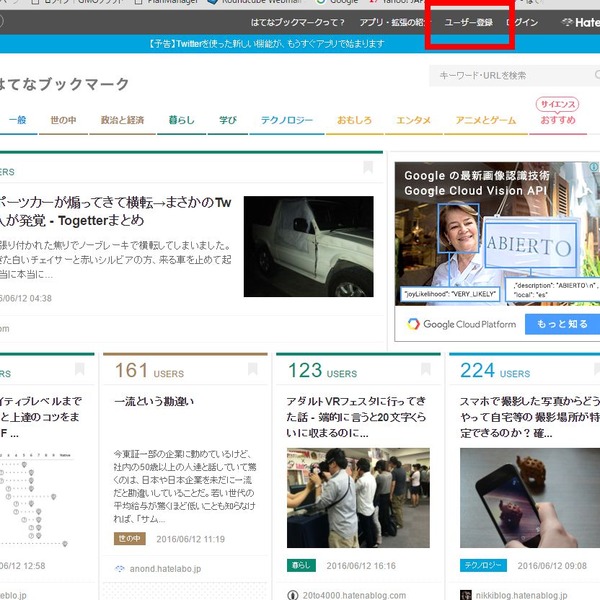The height and width of the screenshot is (600, 600).
Task: Click the 世の中 tag on 161 USERS card
Action: click(130, 539)
